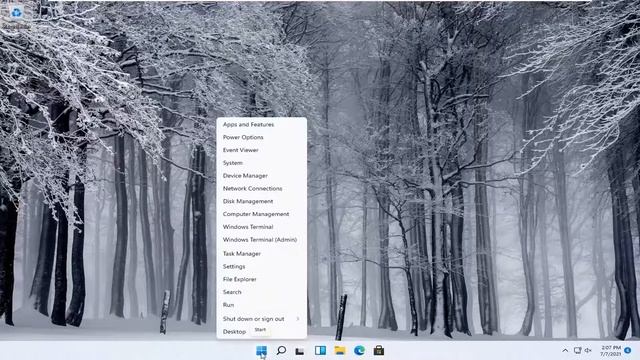Open Event Viewer menu item
640x360 pixels.
(x=262, y=150)
